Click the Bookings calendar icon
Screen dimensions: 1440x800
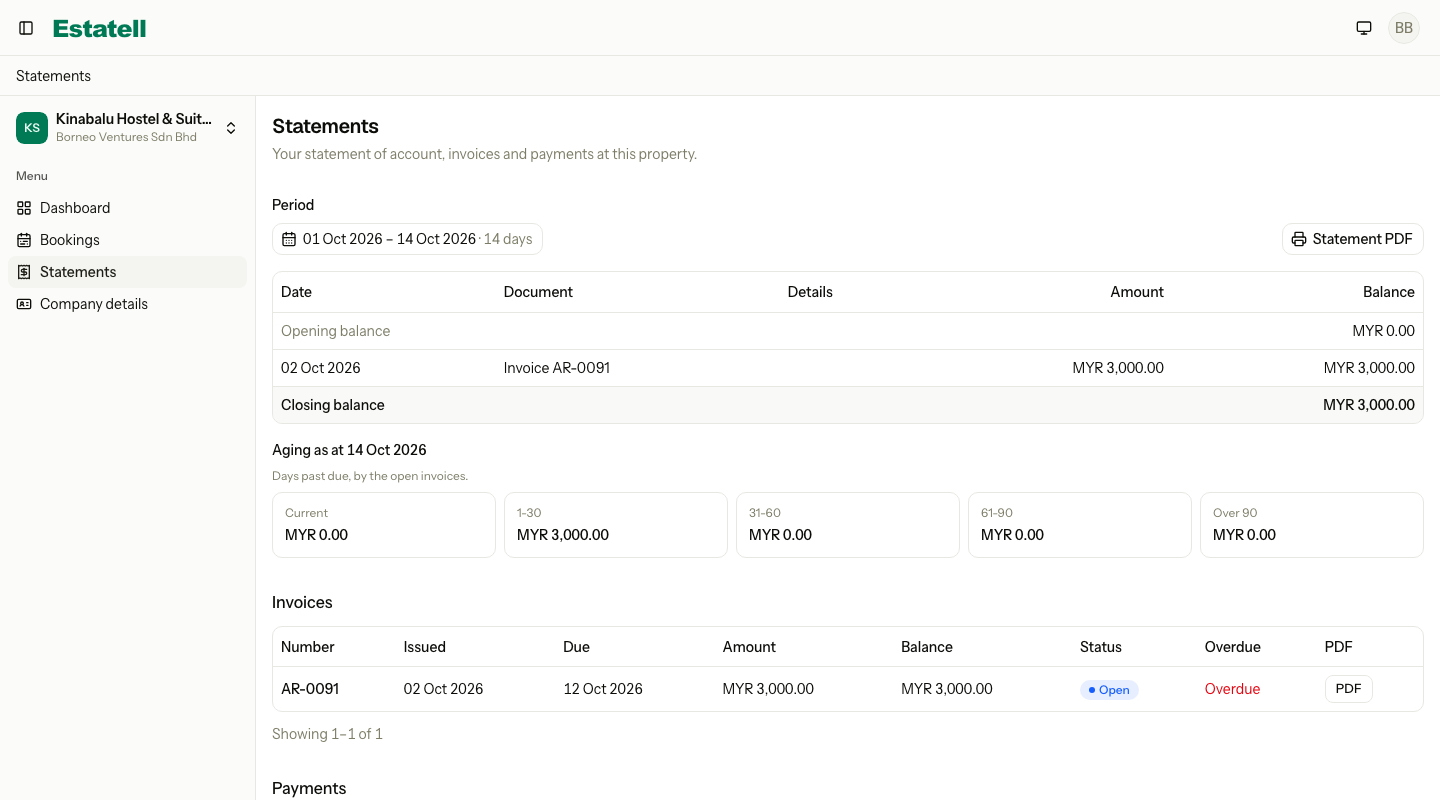pos(24,240)
